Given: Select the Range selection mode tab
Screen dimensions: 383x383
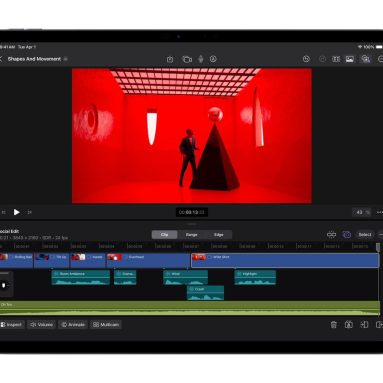Looking at the screenshot, I should pyautogui.click(x=191, y=235).
